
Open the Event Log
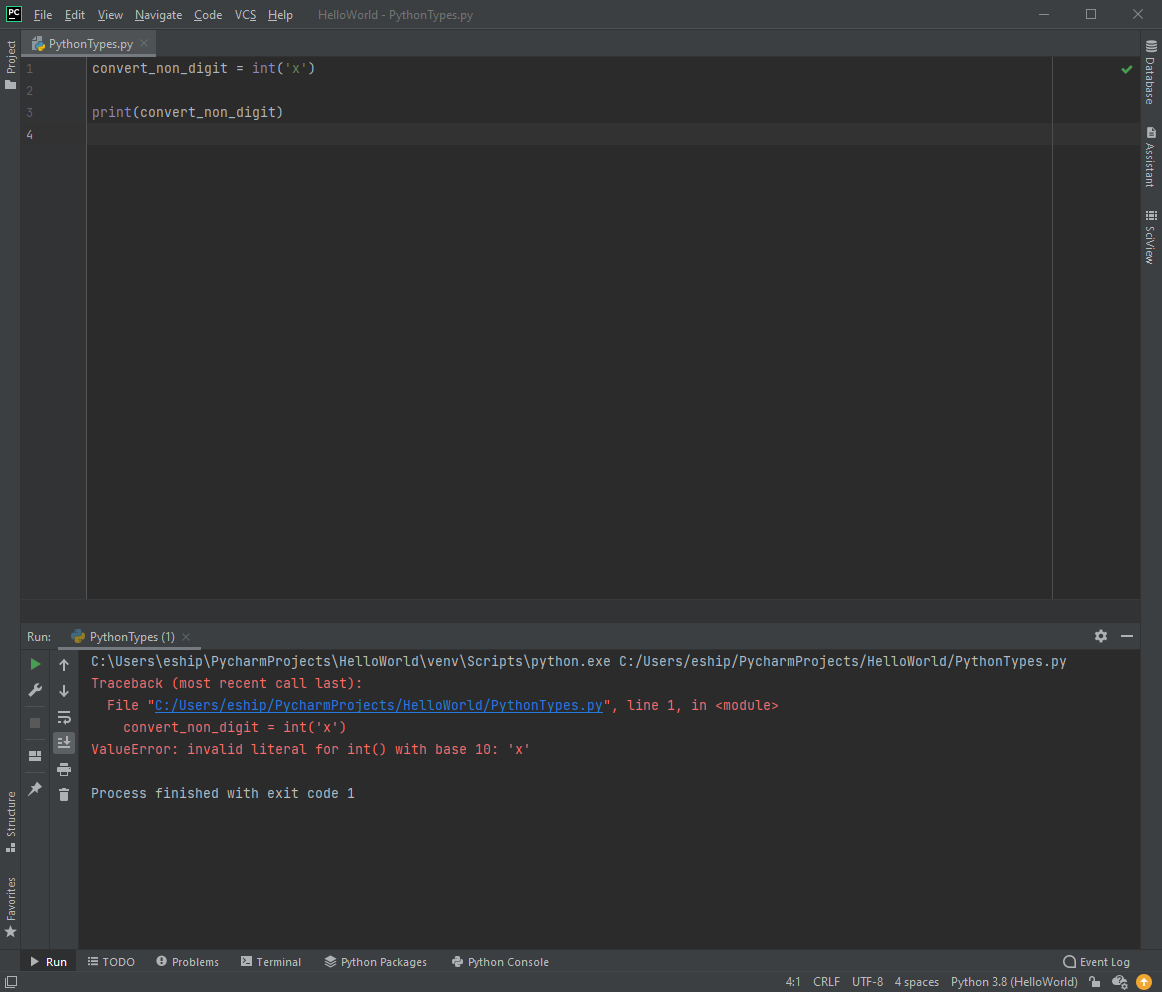tap(1096, 961)
